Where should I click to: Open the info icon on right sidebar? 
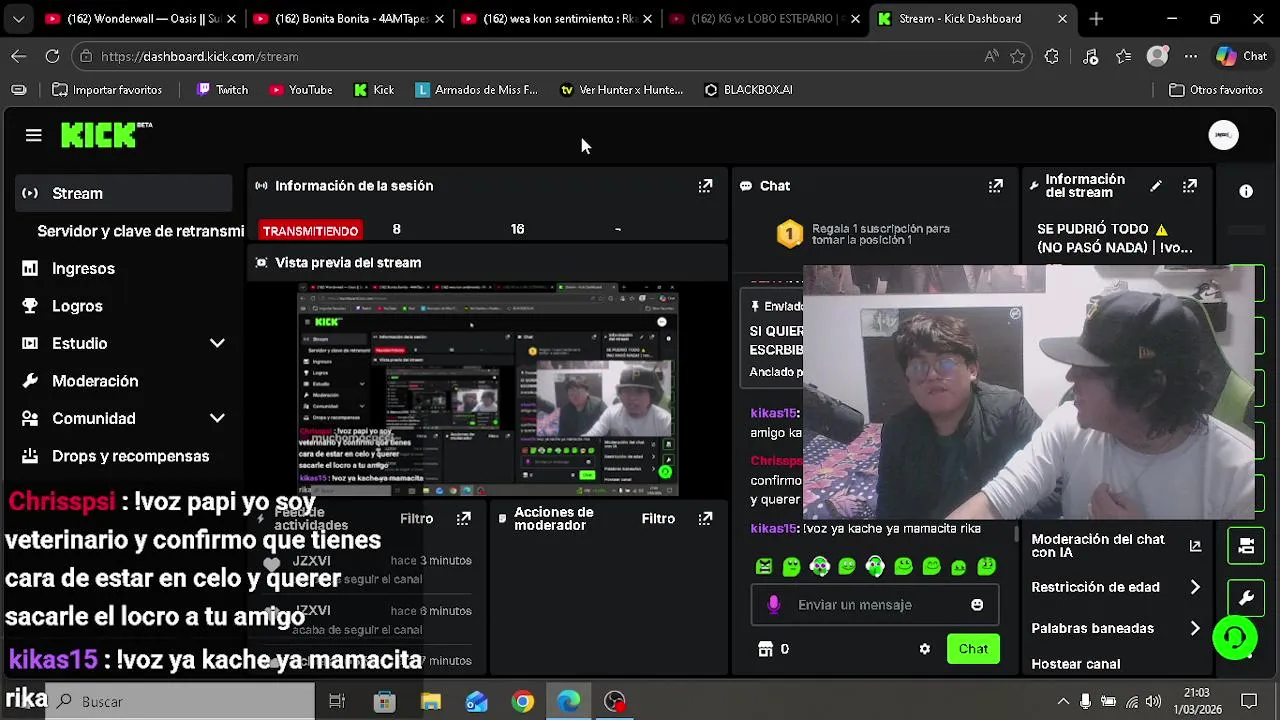click(x=1246, y=191)
